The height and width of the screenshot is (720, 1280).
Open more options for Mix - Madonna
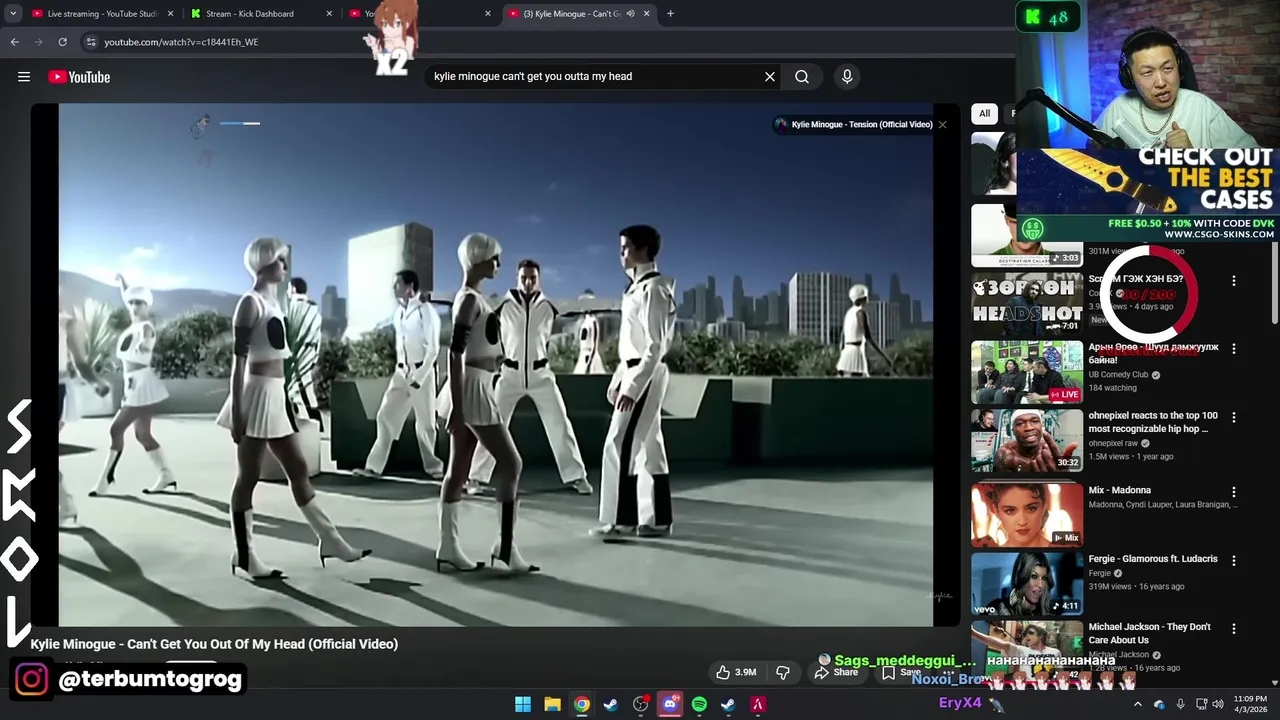click(1234, 492)
